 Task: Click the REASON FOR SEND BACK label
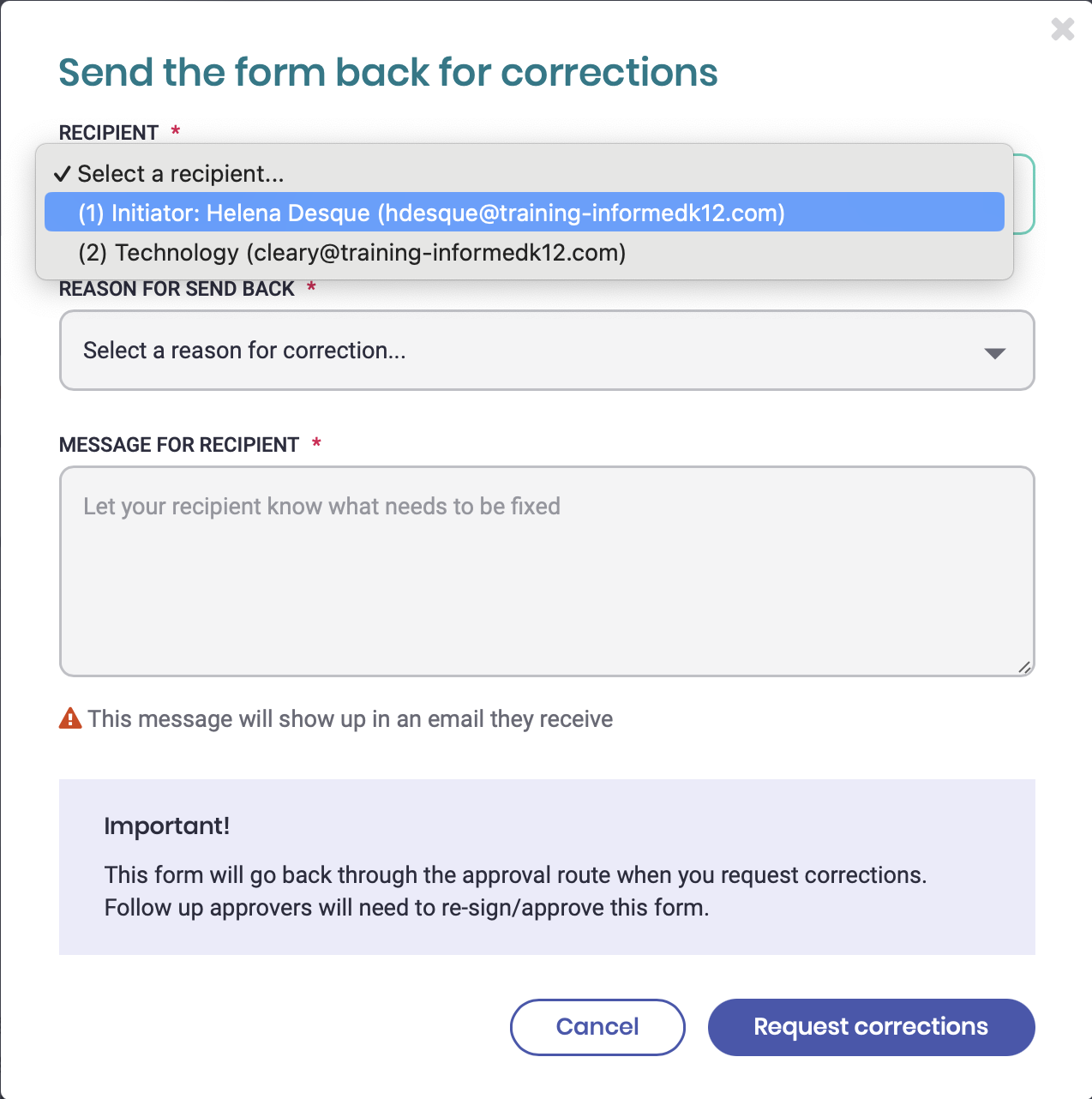click(x=177, y=289)
